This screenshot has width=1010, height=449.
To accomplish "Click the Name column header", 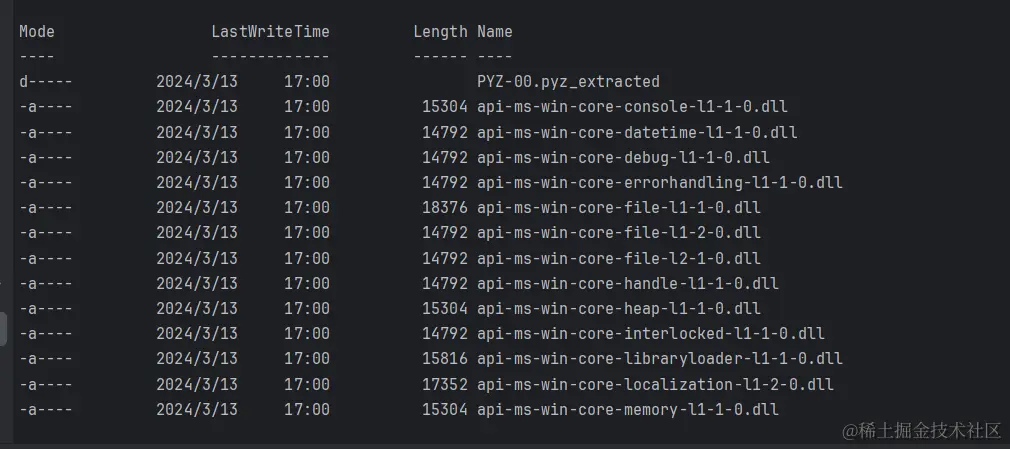I will click(x=495, y=32).
